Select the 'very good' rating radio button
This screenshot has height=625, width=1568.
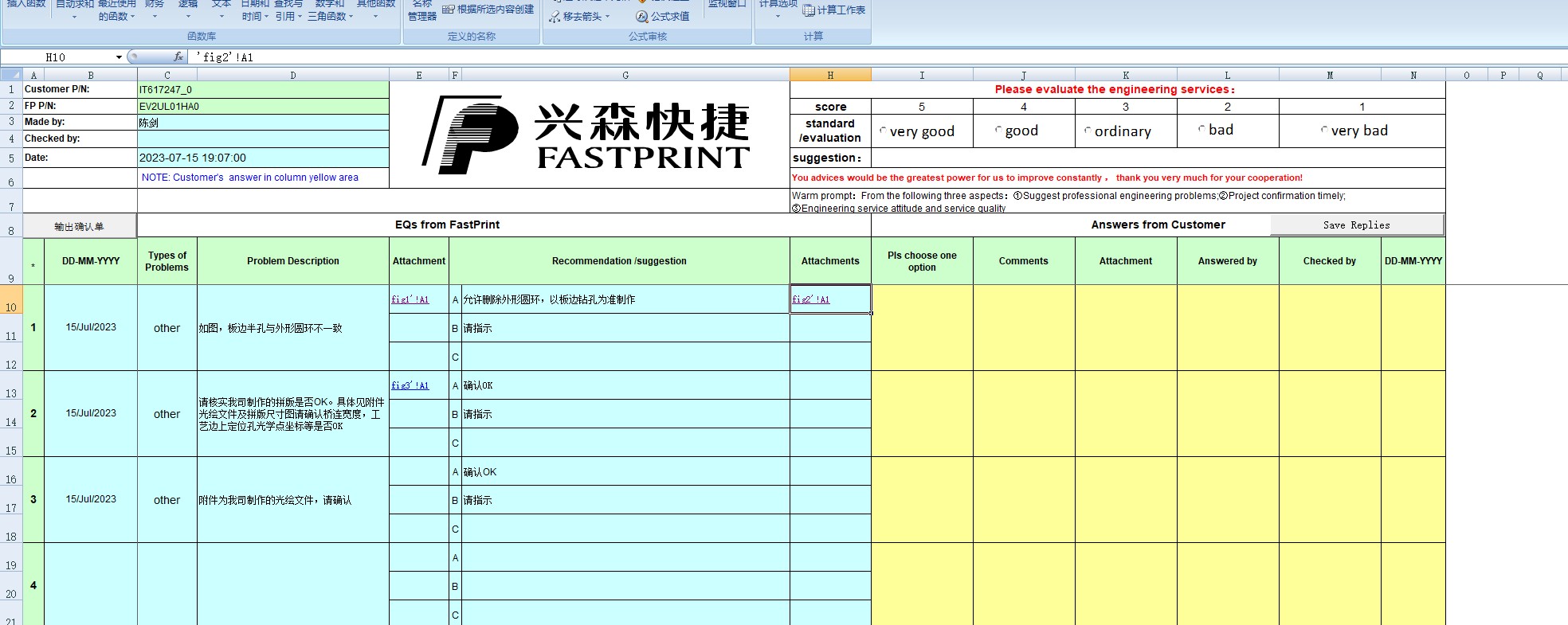pyautogui.click(x=883, y=131)
